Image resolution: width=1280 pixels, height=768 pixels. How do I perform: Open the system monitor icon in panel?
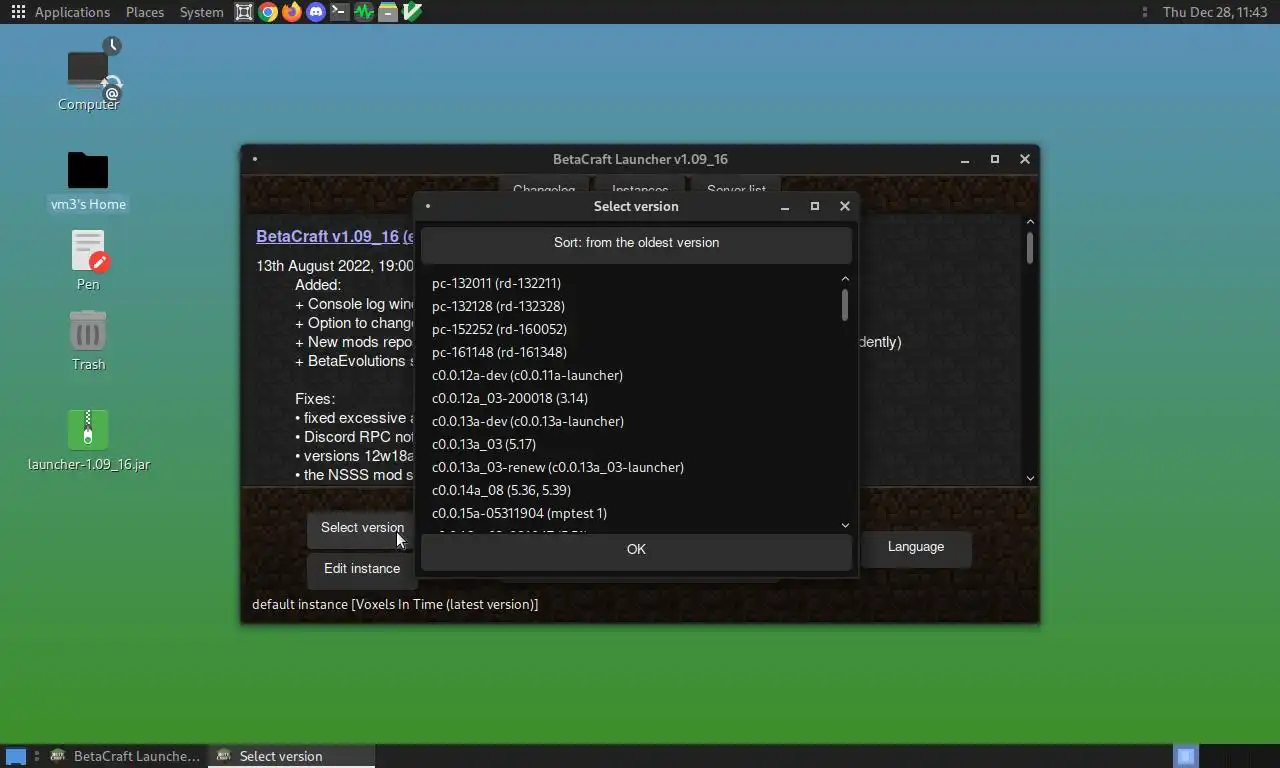click(x=364, y=12)
